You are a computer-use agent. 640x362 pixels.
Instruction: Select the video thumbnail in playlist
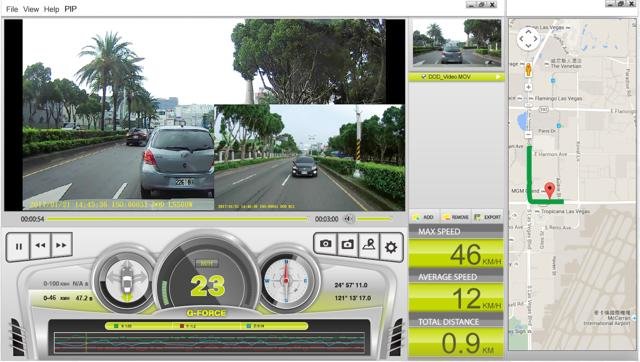[x=456, y=42]
